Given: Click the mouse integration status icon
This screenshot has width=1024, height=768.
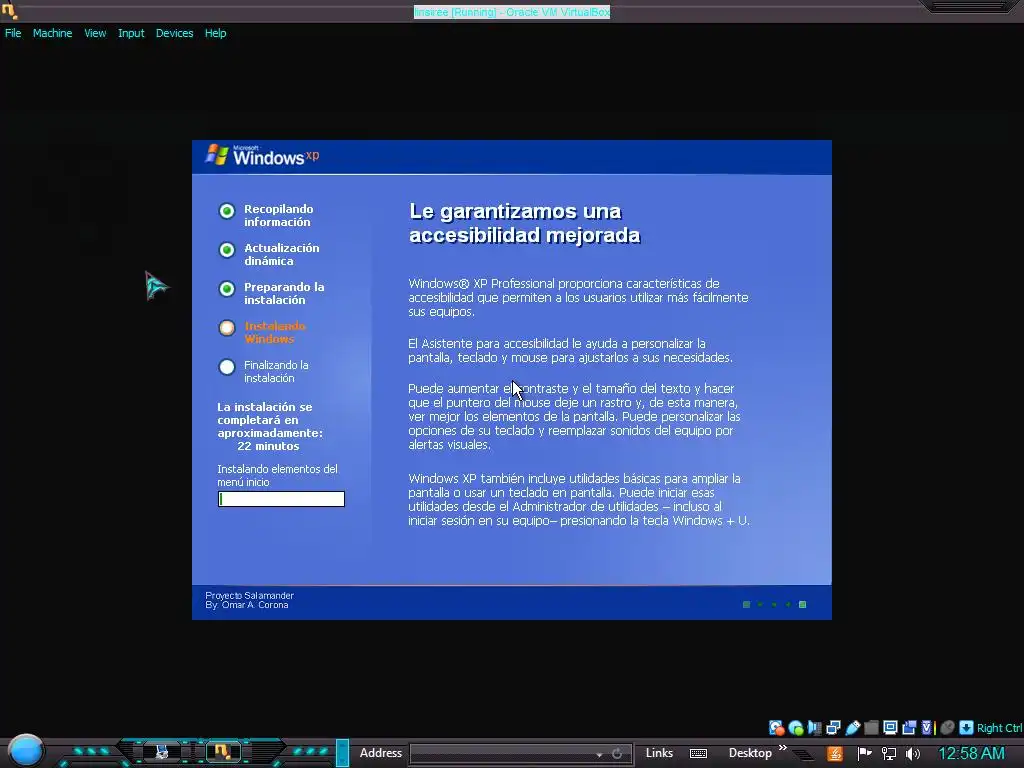Looking at the screenshot, I should pos(948,728).
